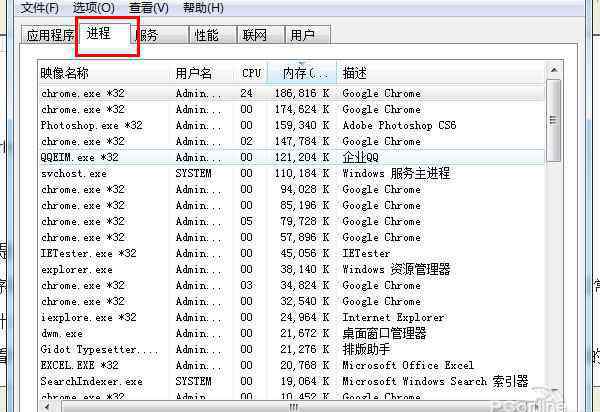
Task: Click the Internet Explorer description cell
Action: tap(393, 318)
